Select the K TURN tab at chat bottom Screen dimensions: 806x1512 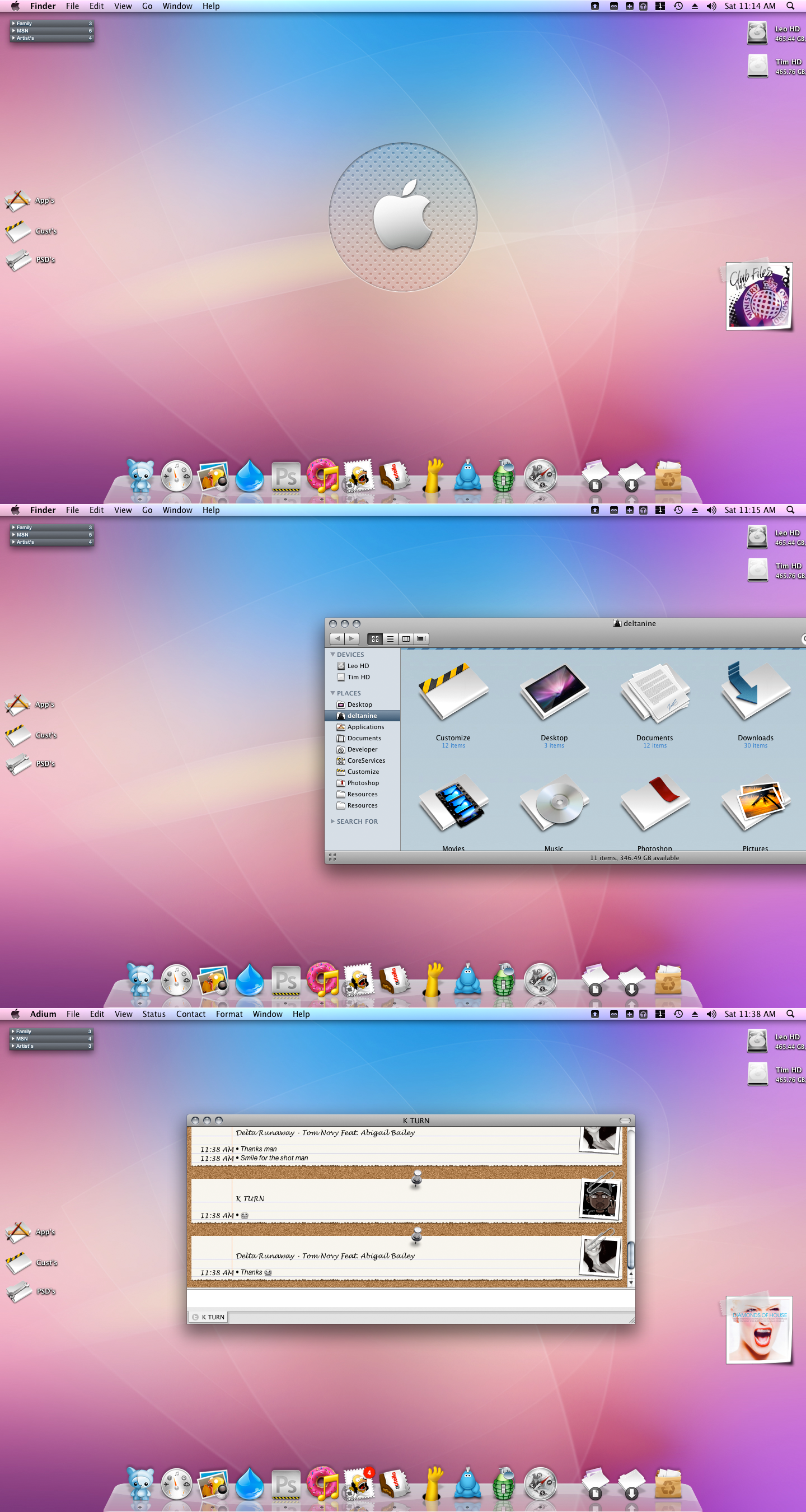point(208,1317)
